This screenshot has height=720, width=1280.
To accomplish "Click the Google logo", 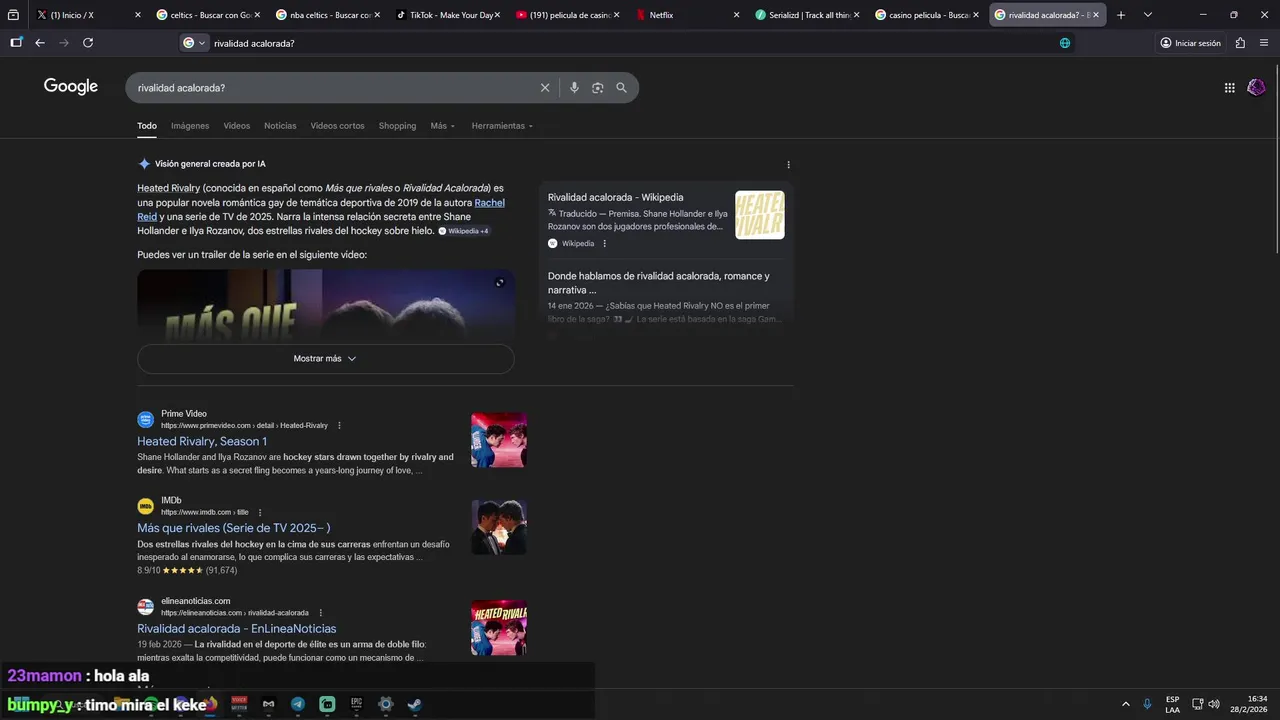I will 71,87.
